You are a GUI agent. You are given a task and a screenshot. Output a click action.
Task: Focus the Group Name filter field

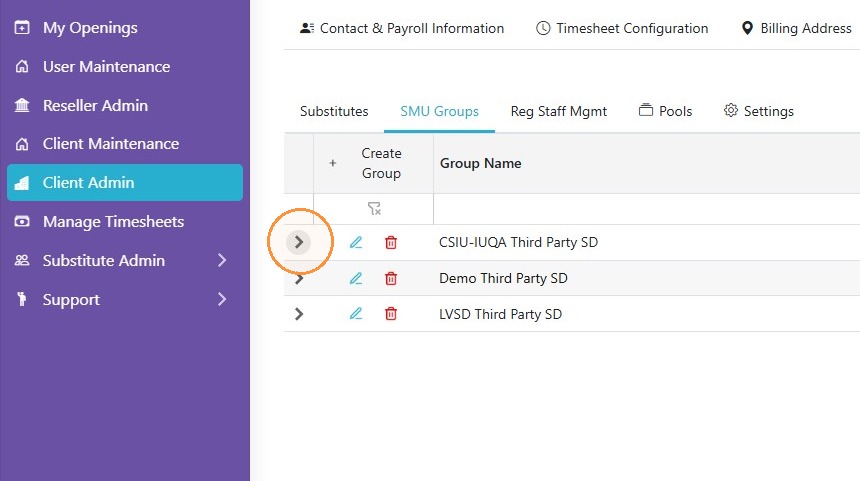[x=646, y=209]
